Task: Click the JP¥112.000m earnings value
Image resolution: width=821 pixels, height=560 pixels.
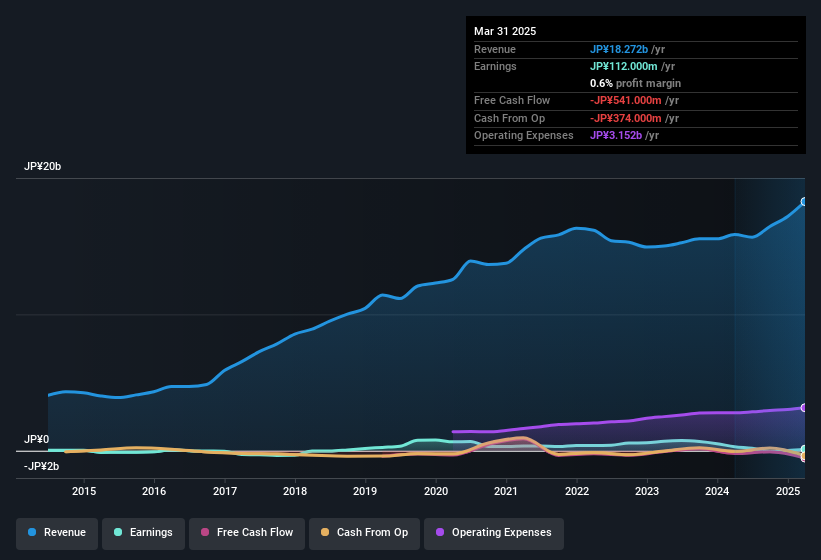Action: click(x=624, y=66)
